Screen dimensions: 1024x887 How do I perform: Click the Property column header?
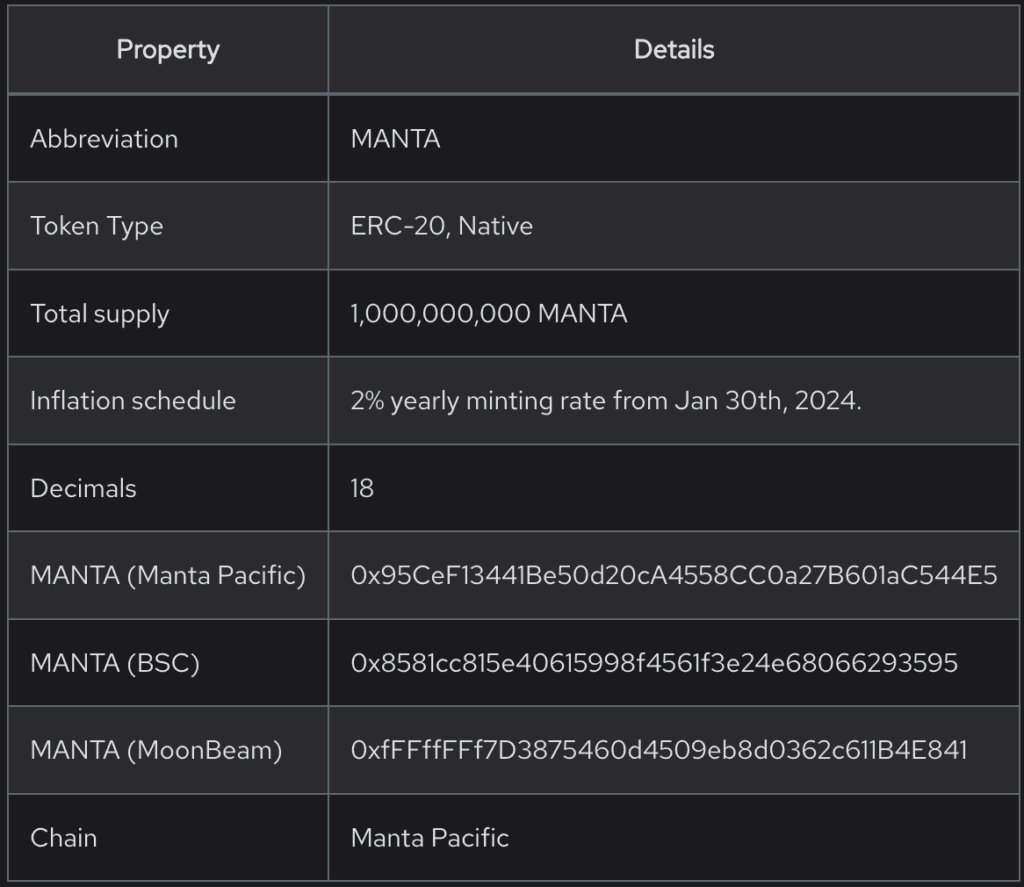coord(168,50)
